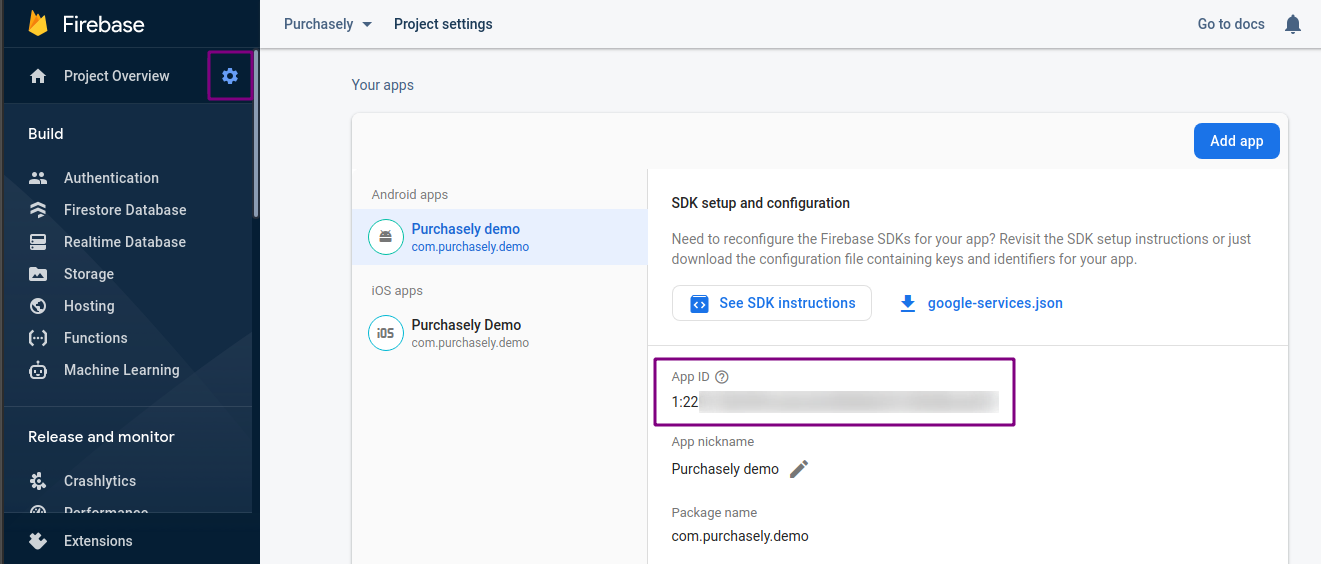Select the Android Purchasely demo app
The image size is (1321, 564).
coord(500,237)
